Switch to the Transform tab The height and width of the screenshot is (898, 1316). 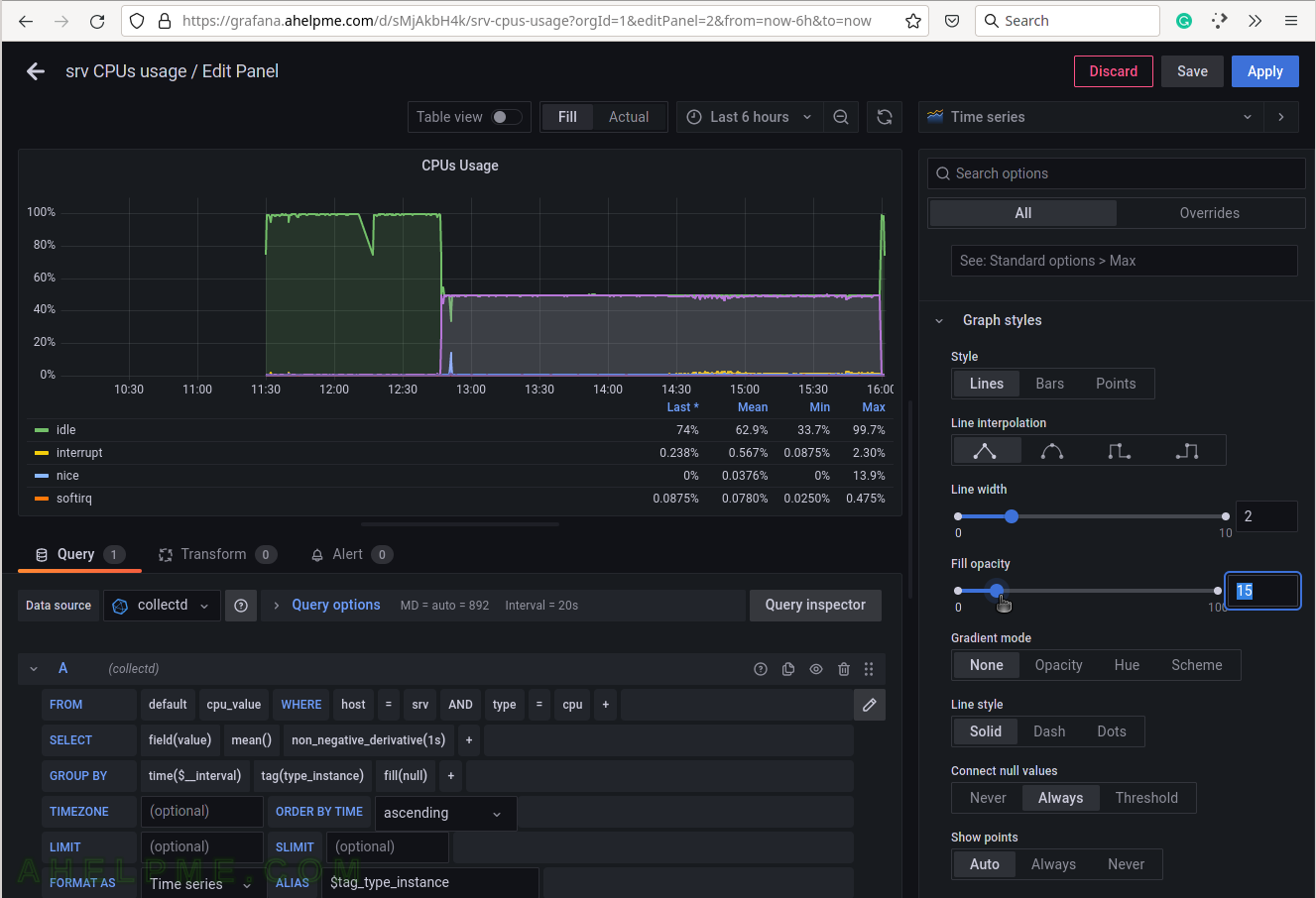[217, 554]
